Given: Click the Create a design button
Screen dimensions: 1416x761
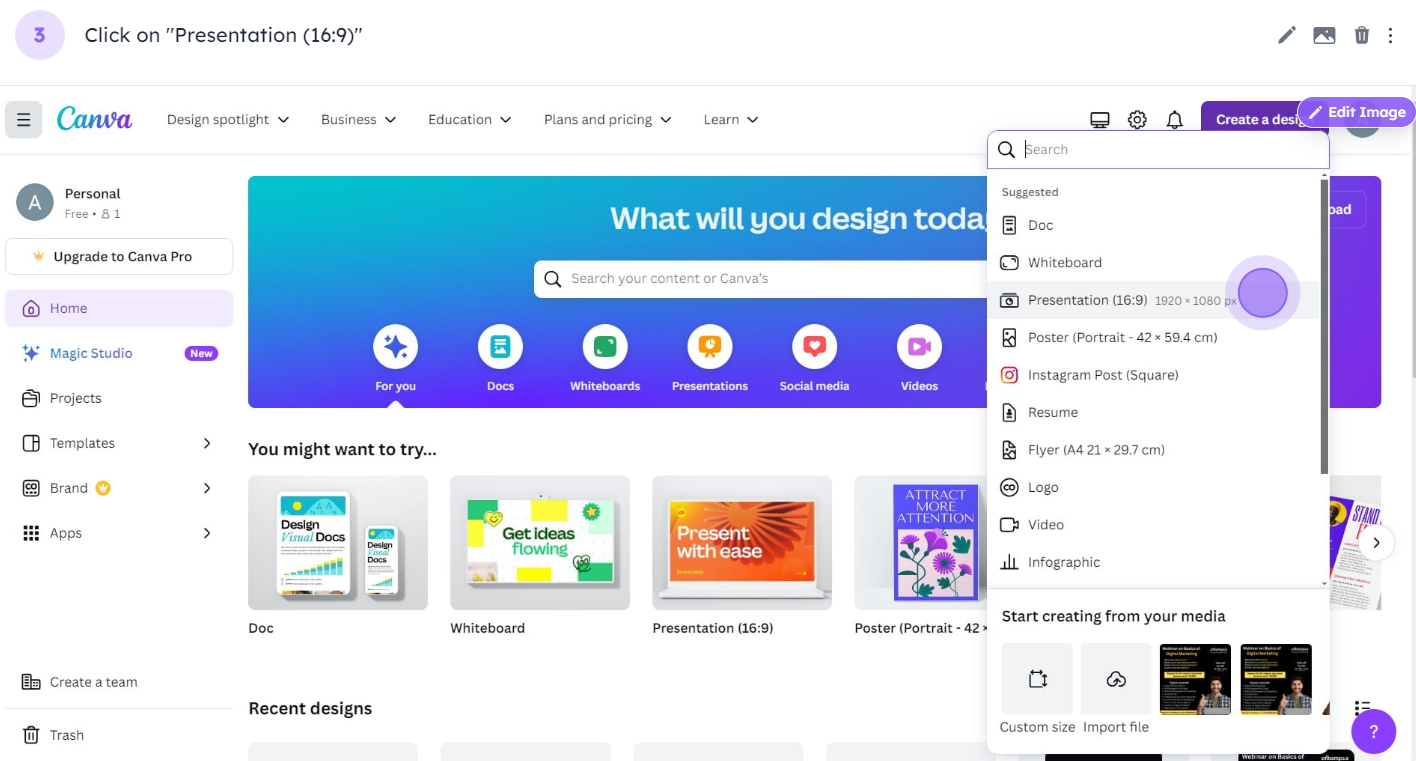Looking at the screenshot, I should click(1255, 120).
